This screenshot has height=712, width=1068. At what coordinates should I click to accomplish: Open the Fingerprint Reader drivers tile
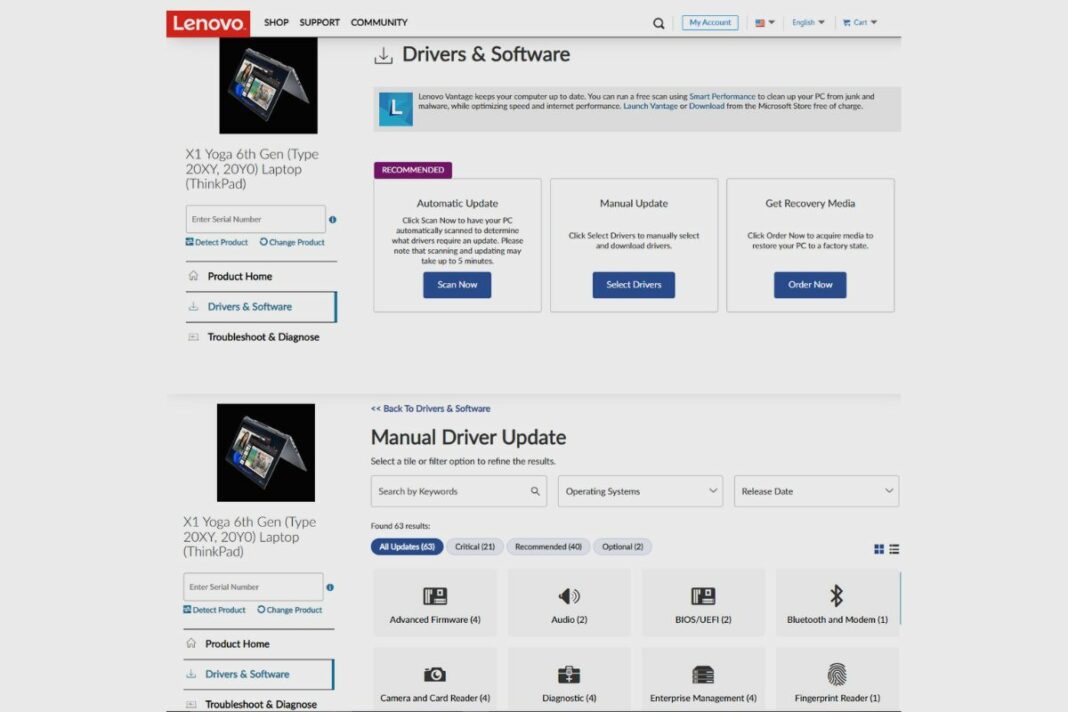point(837,680)
